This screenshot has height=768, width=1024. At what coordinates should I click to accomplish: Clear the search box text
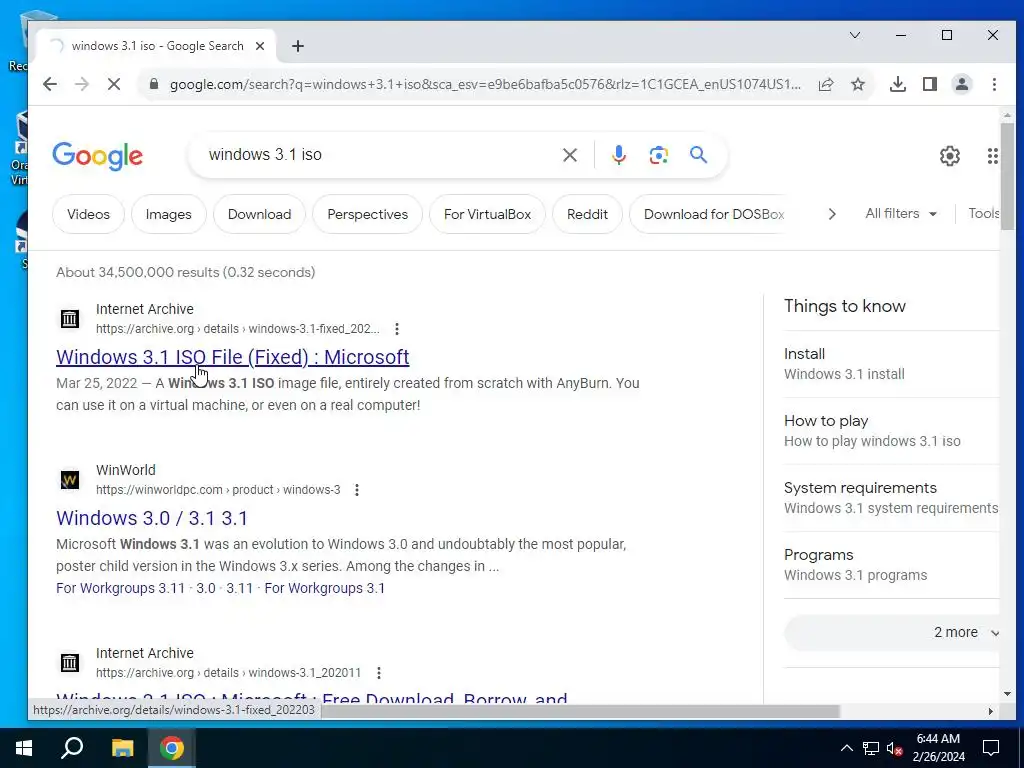(569, 155)
